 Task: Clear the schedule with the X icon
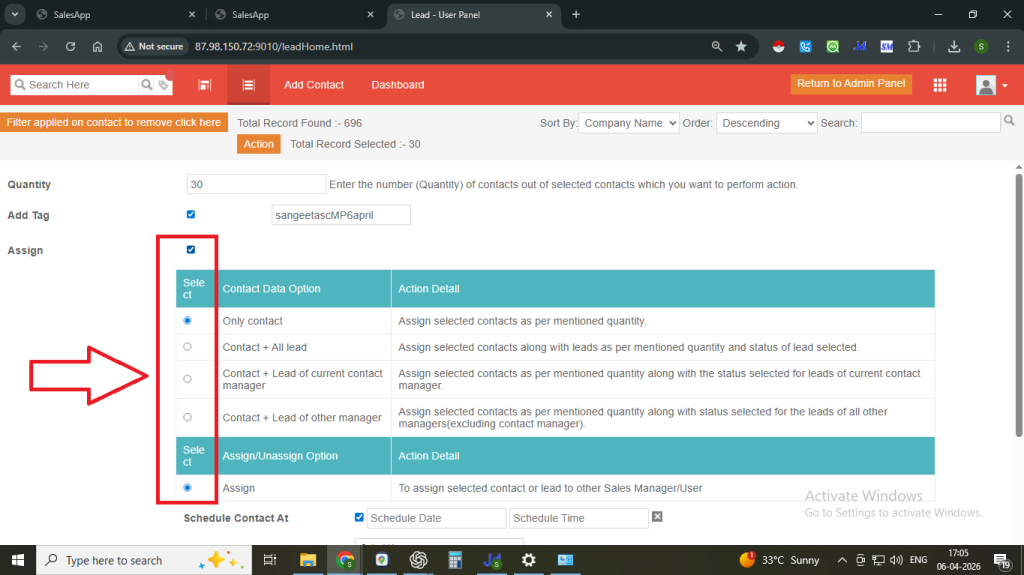pyautogui.click(x=657, y=517)
